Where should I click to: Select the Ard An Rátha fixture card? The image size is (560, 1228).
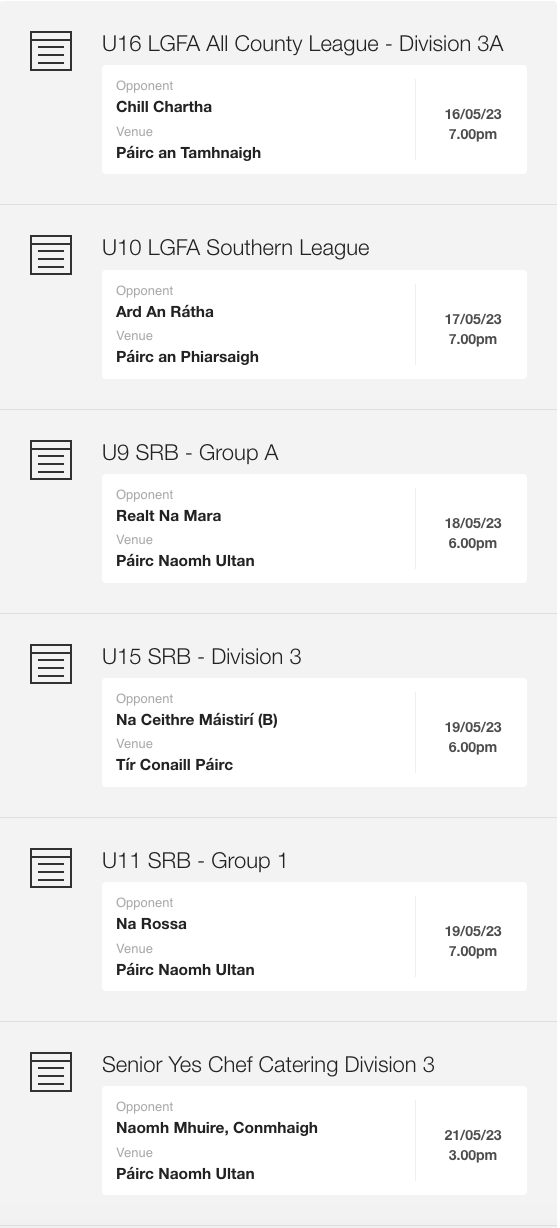tap(314, 324)
